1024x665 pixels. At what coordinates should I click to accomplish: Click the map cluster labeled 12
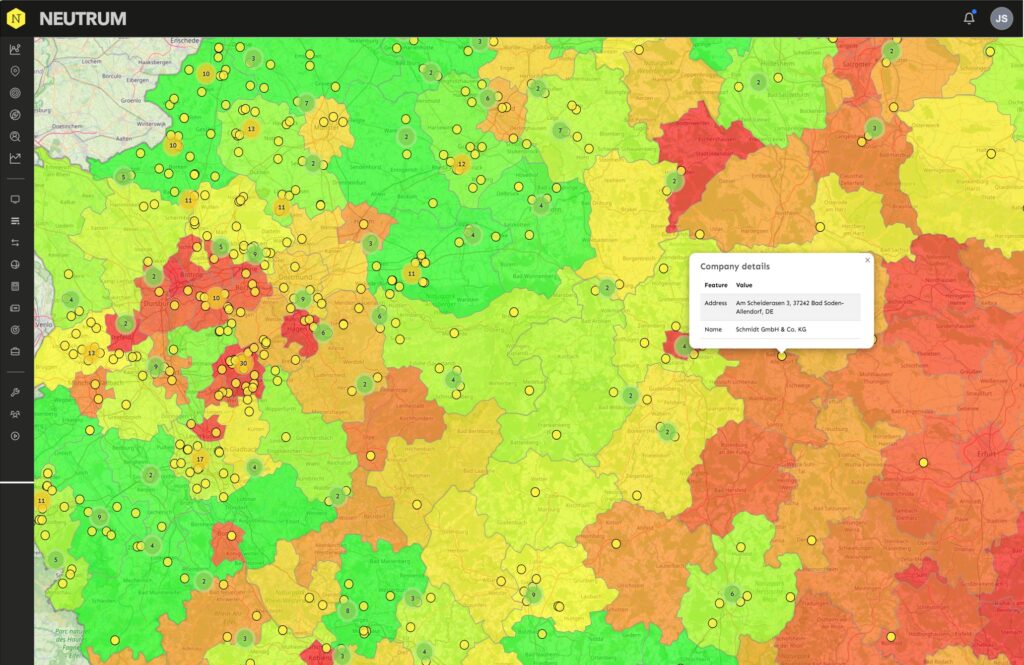(462, 164)
